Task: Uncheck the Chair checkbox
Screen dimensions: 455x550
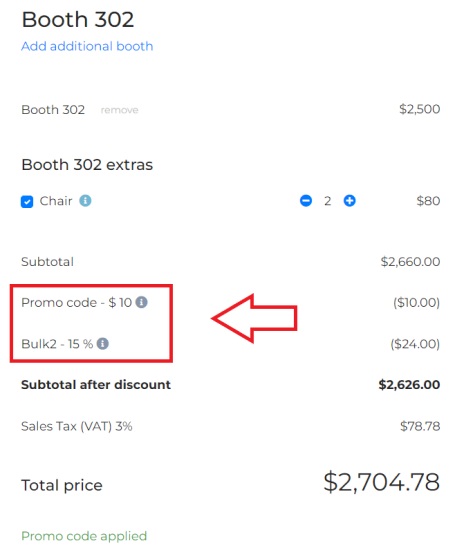Action: (27, 202)
